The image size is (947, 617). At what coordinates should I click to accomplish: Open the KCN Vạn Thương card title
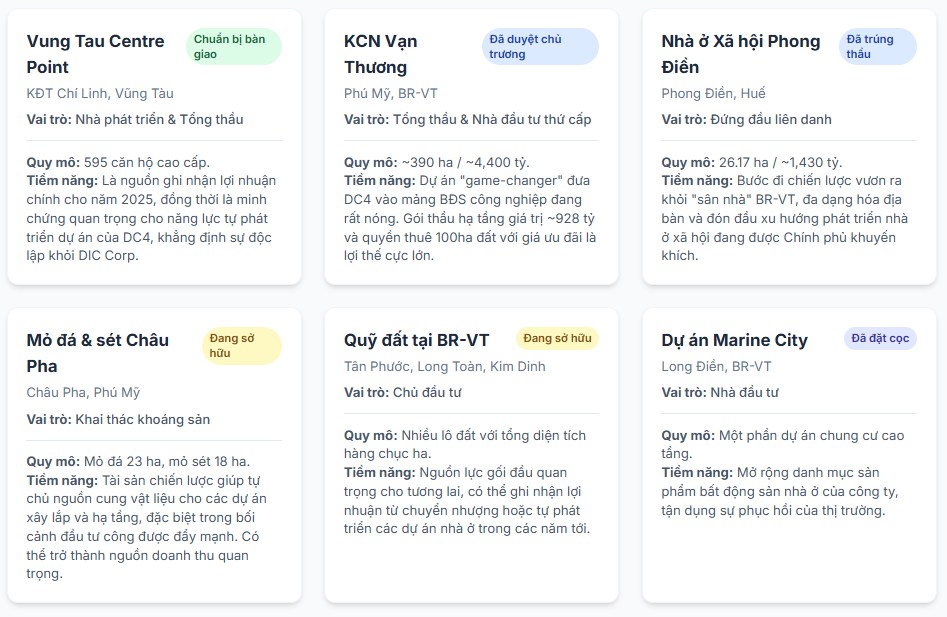point(381,54)
